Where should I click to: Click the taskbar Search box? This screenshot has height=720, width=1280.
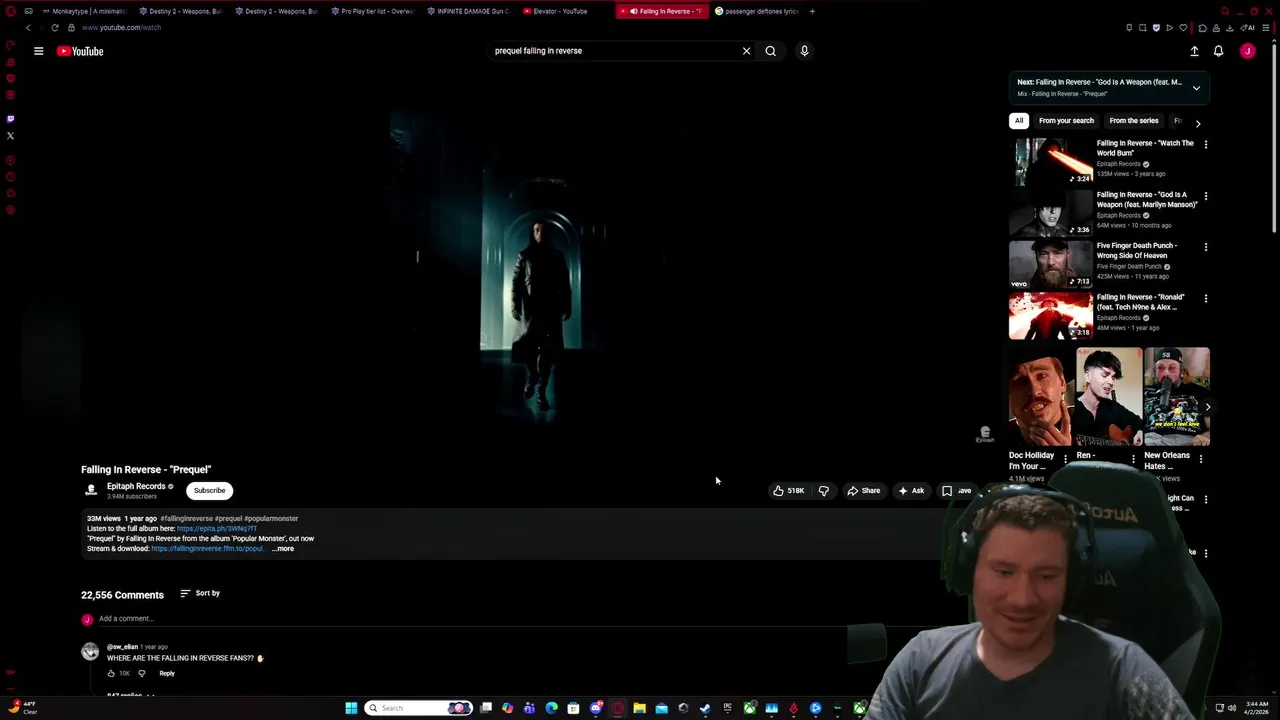pyautogui.click(x=419, y=708)
